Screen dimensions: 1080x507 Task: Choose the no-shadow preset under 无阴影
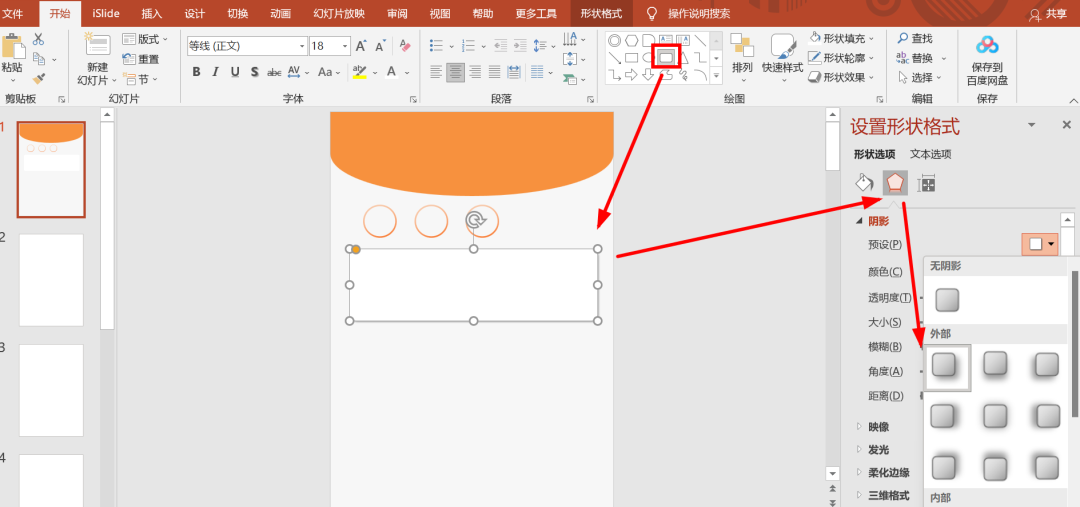pos(947,300)
